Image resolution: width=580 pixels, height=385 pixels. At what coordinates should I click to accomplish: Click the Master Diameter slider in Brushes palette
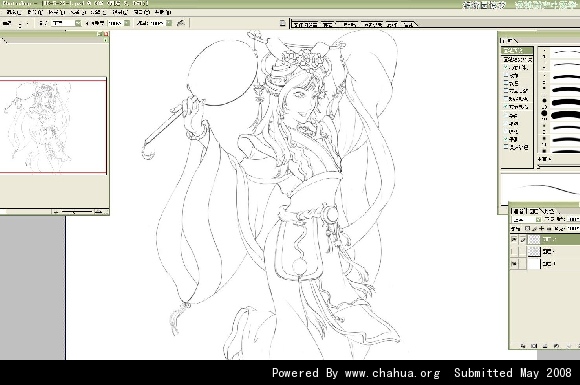pyautogui.click(x=559, y=166)
